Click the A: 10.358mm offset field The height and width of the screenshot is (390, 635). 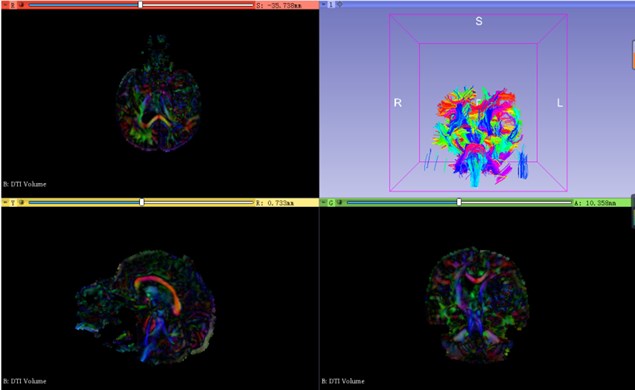pos(595,203)
